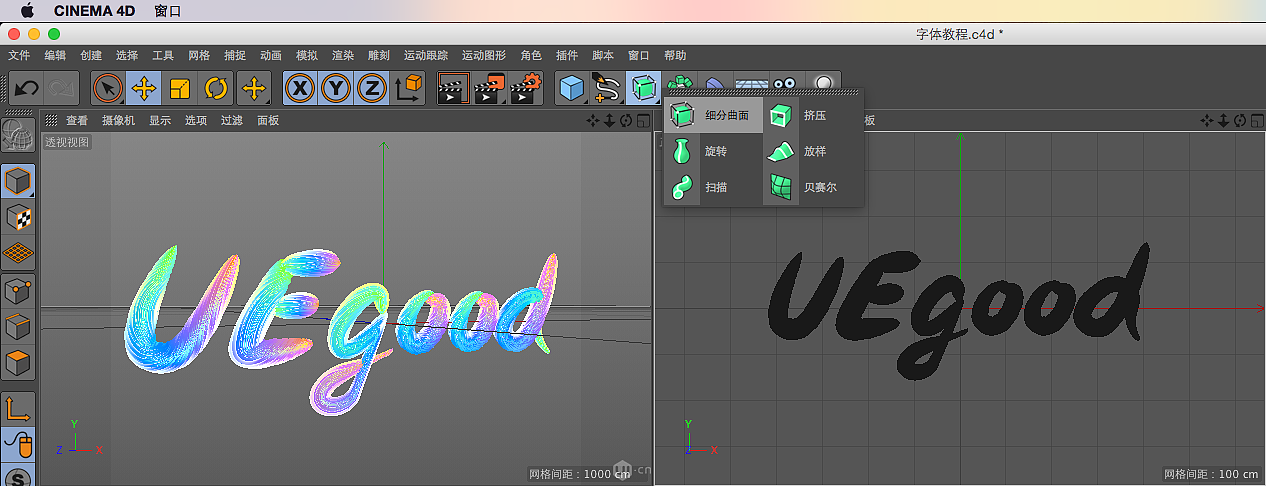Open render settings clapperboard with gear
The width and height of the screenshot is (1266, 486).
pos(526,89)
